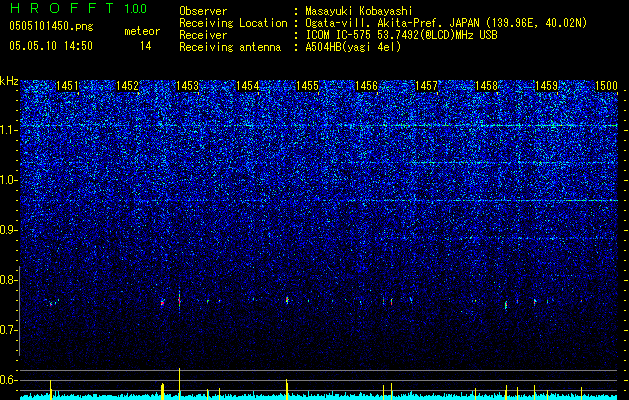Viewport: 629px width, 400px height.
Task: Click the 1455 time marker
Action: [307, 85]
